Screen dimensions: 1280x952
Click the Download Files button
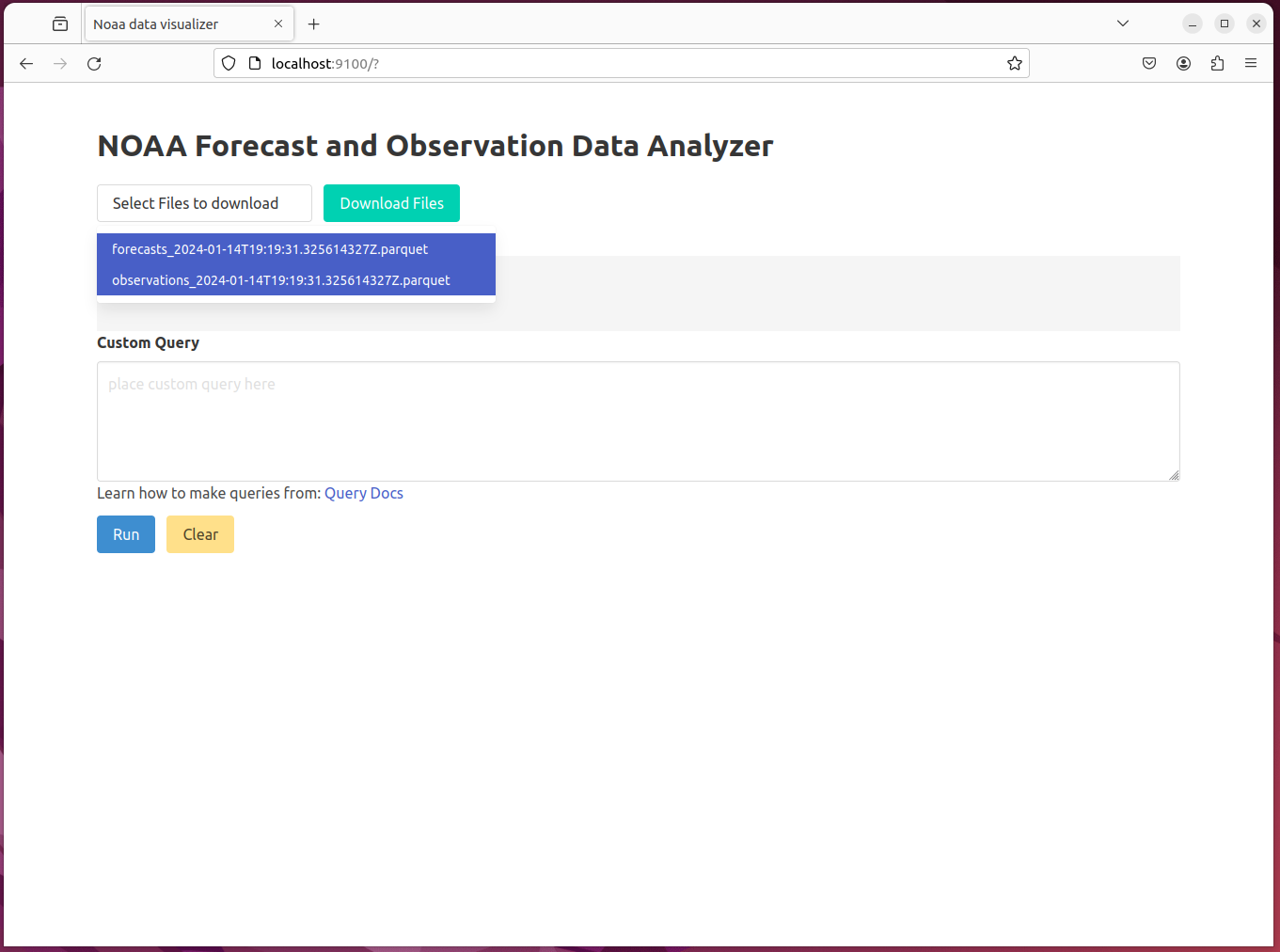391,203
